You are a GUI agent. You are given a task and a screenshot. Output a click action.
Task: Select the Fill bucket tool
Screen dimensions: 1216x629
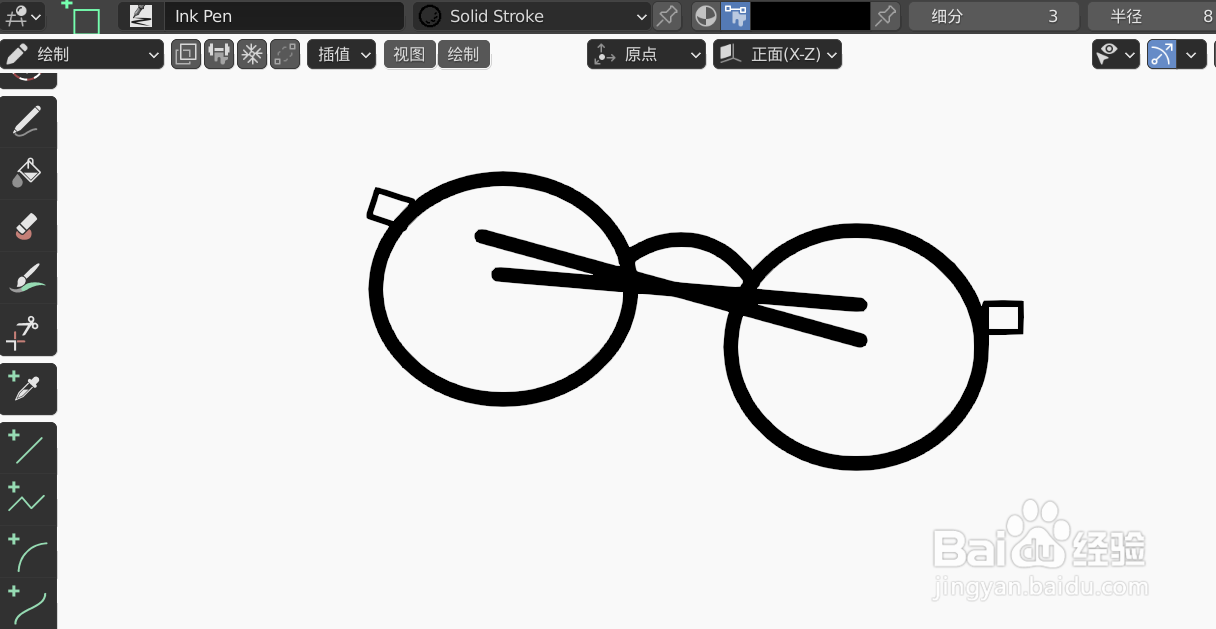pos(28,173)
